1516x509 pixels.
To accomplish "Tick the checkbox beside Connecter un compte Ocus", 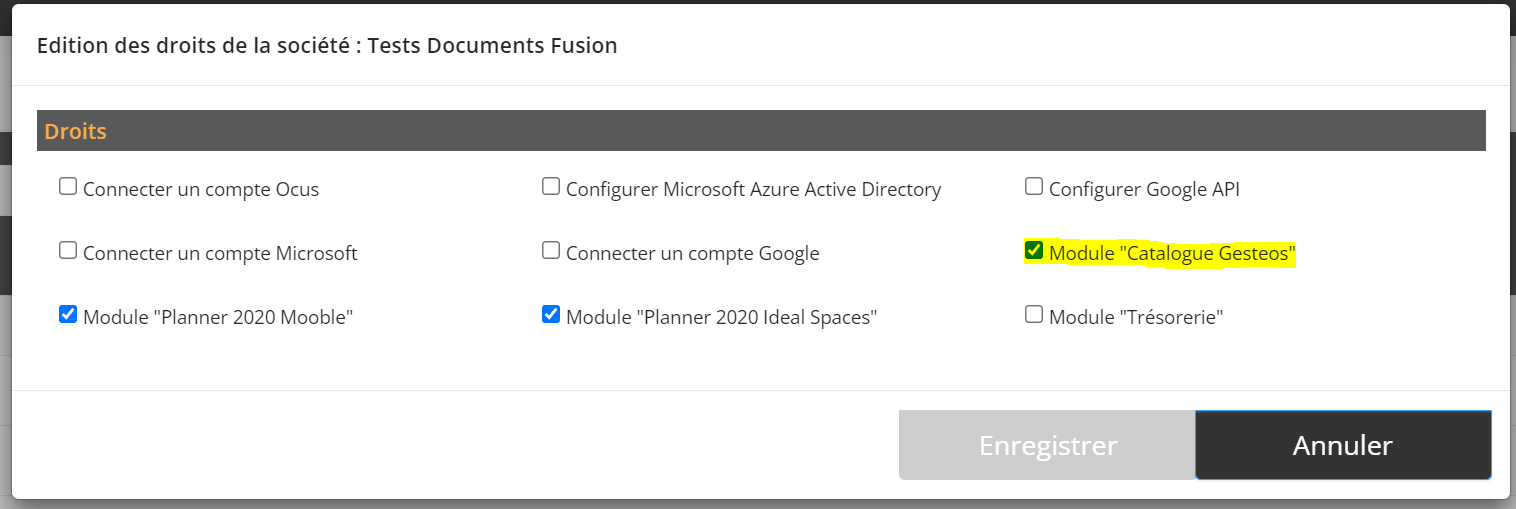I will coord(68,187).
